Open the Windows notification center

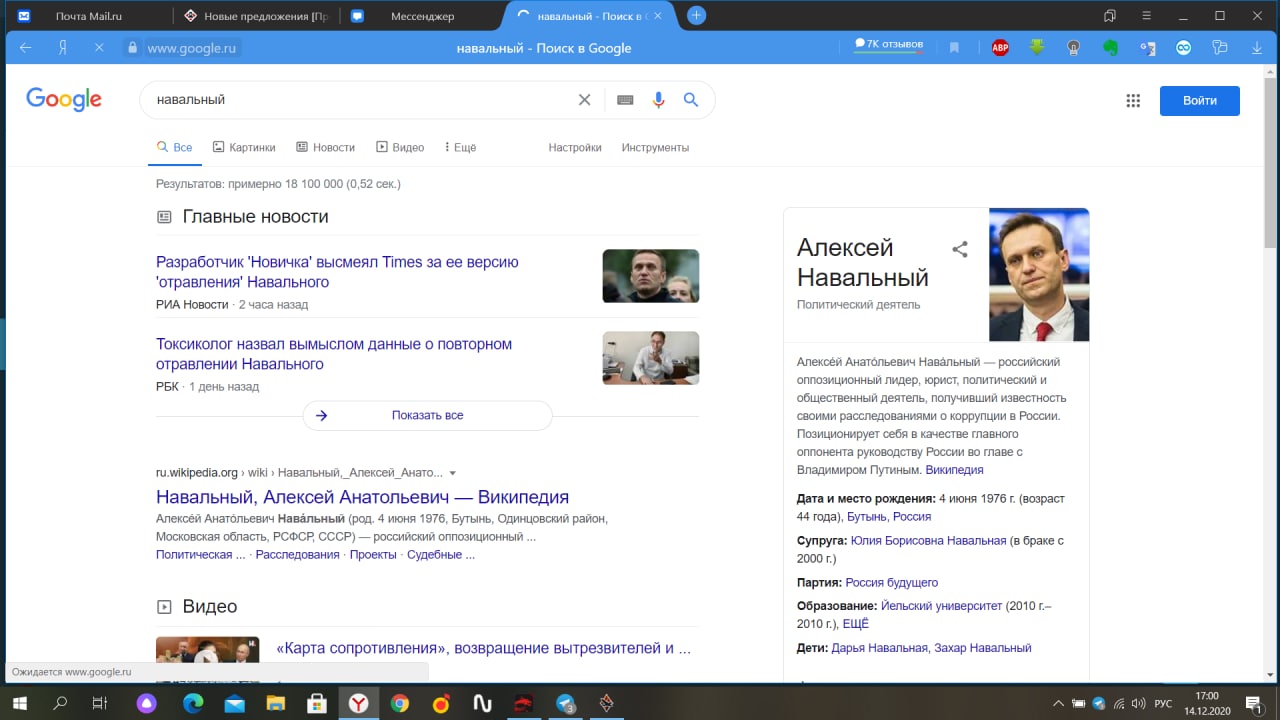click(x=1251, y=703)
